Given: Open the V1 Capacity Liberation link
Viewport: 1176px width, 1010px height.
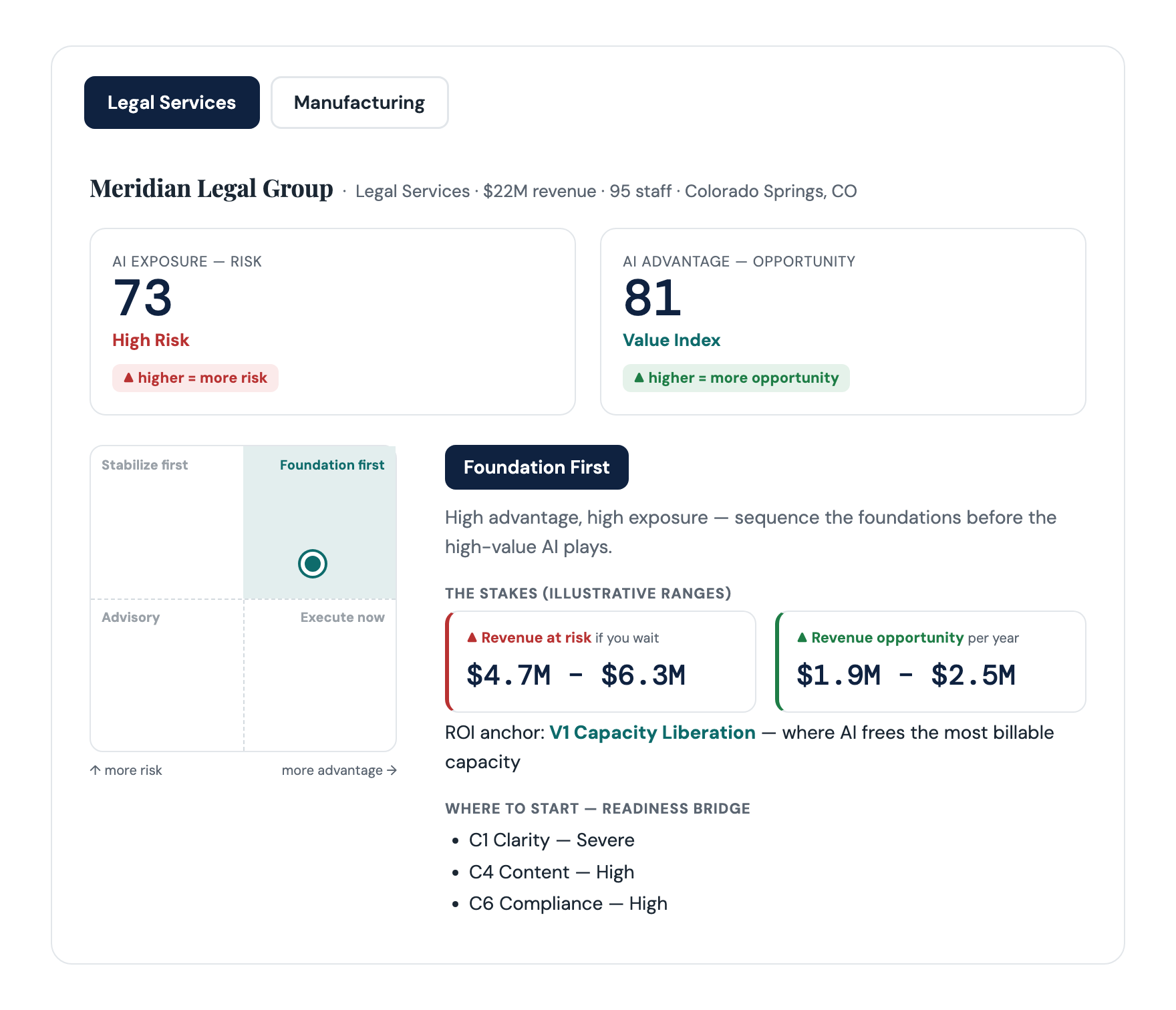Looking at the screenshot, I should pyautogui.click(x=652, y=732).
